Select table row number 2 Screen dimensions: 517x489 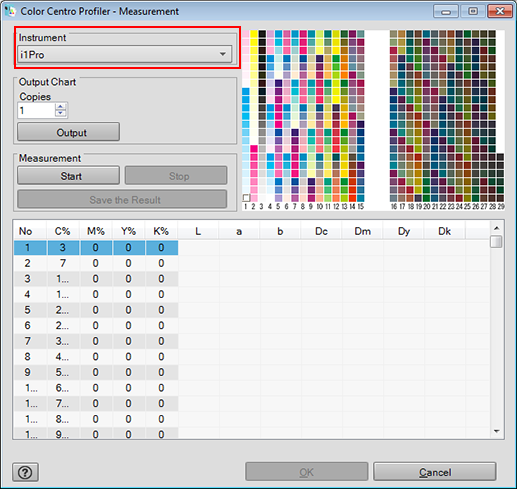[x=96, y=263]
